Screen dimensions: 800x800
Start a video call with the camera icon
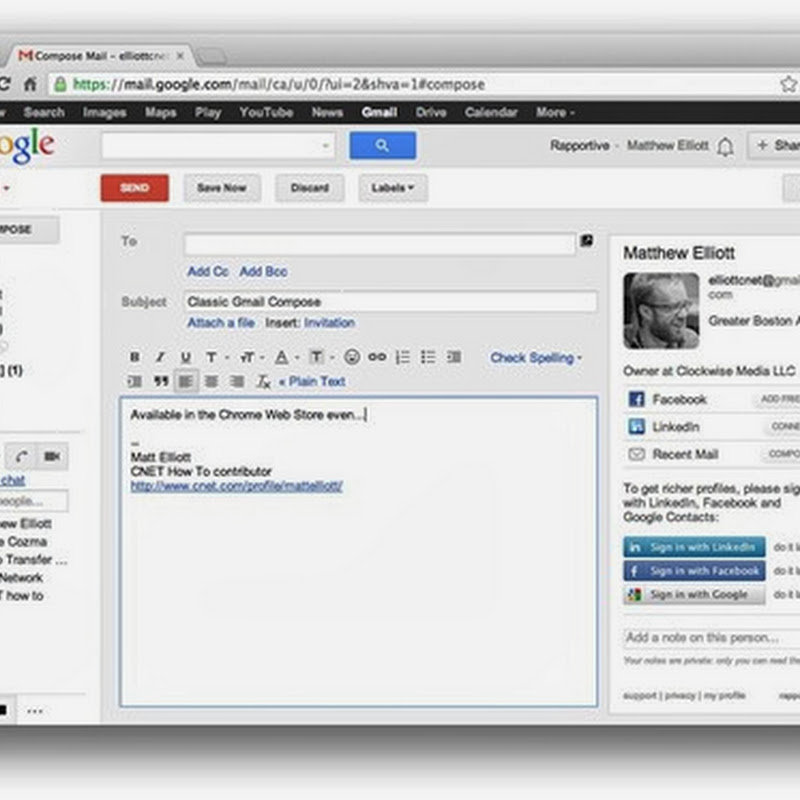52,456
